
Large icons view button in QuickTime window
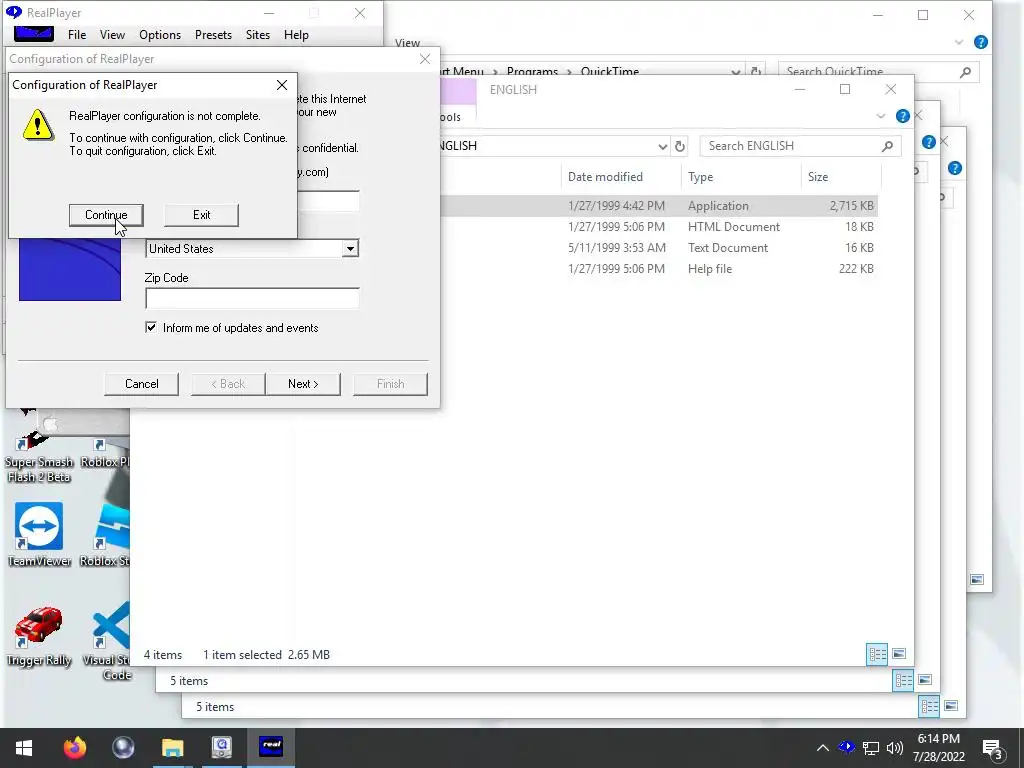coord(977,579)
